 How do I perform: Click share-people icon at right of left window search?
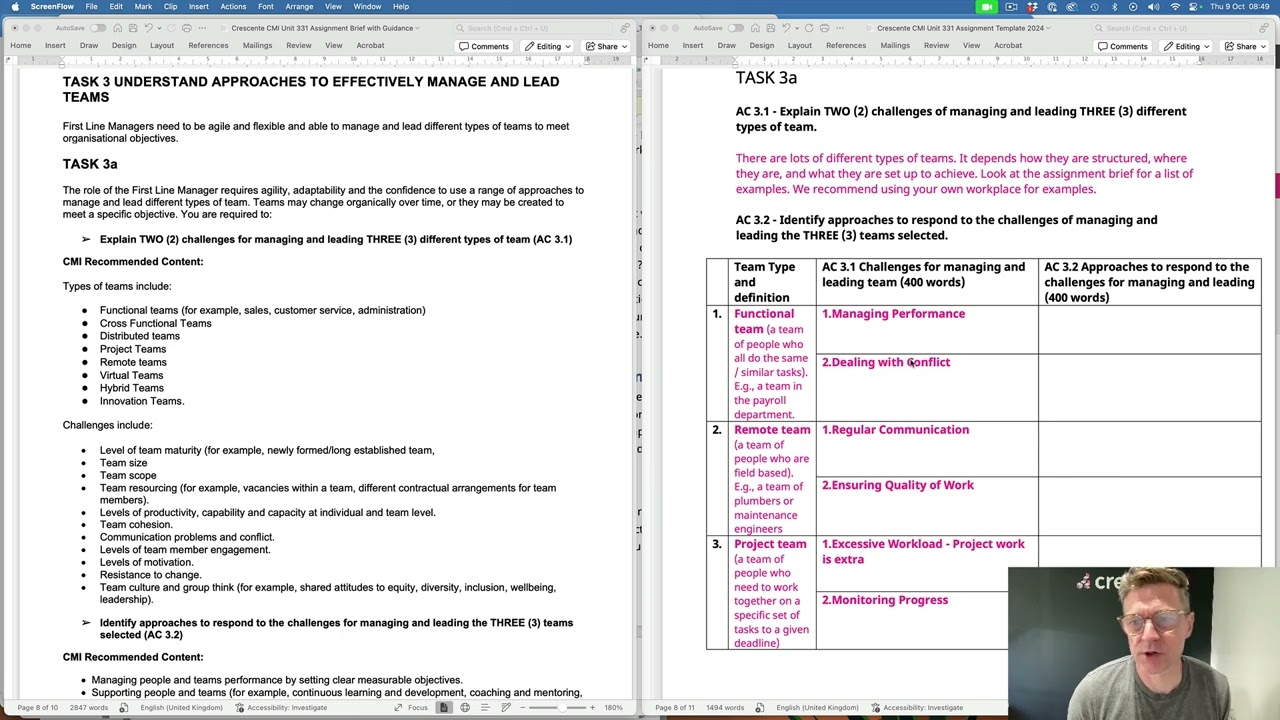625,28
